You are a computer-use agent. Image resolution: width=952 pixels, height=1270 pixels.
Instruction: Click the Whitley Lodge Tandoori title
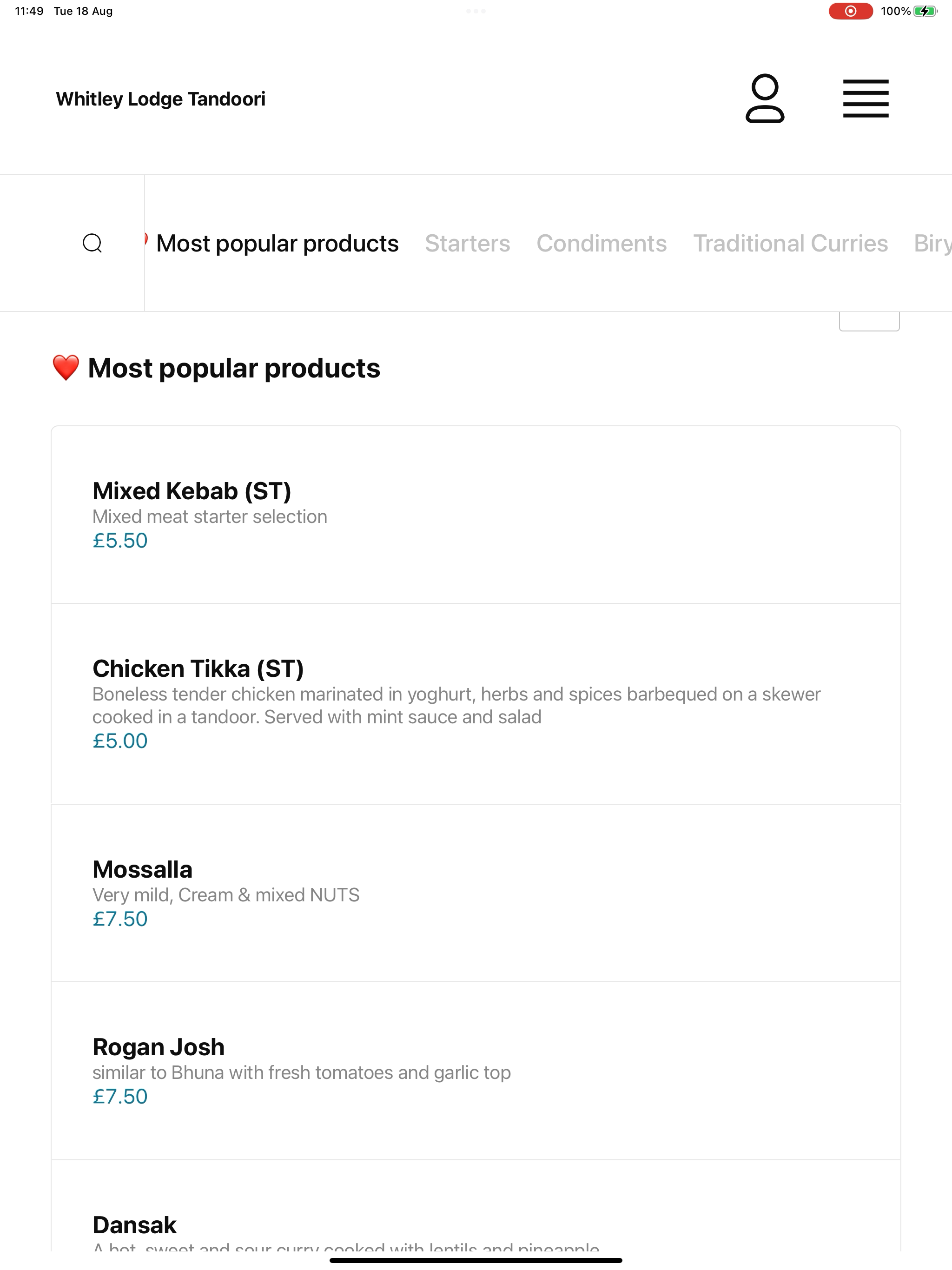(x=161, y=99)
